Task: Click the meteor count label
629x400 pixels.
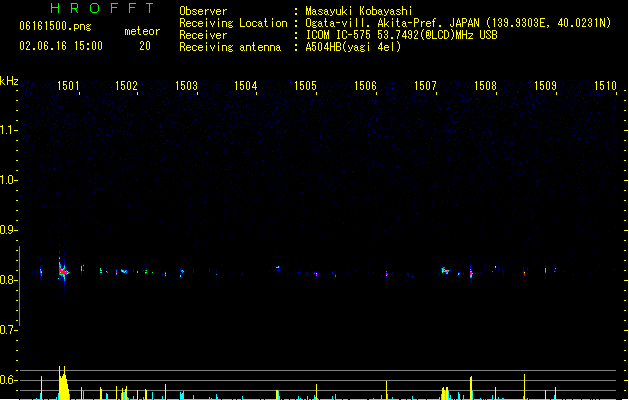Action: point(142,31)
